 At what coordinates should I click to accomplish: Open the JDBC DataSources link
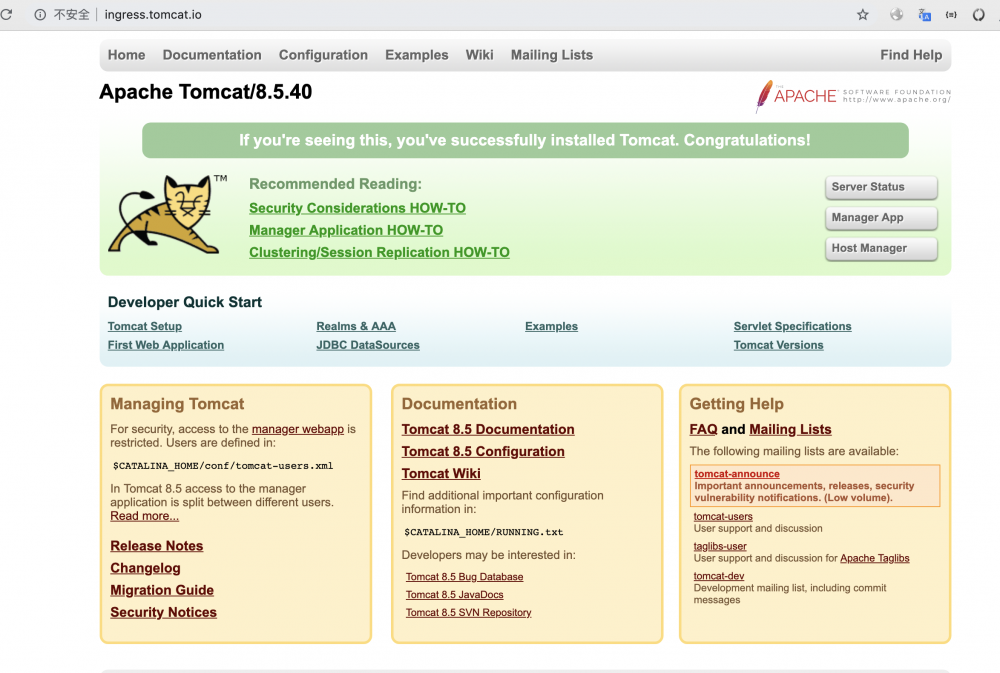[368, 345]
